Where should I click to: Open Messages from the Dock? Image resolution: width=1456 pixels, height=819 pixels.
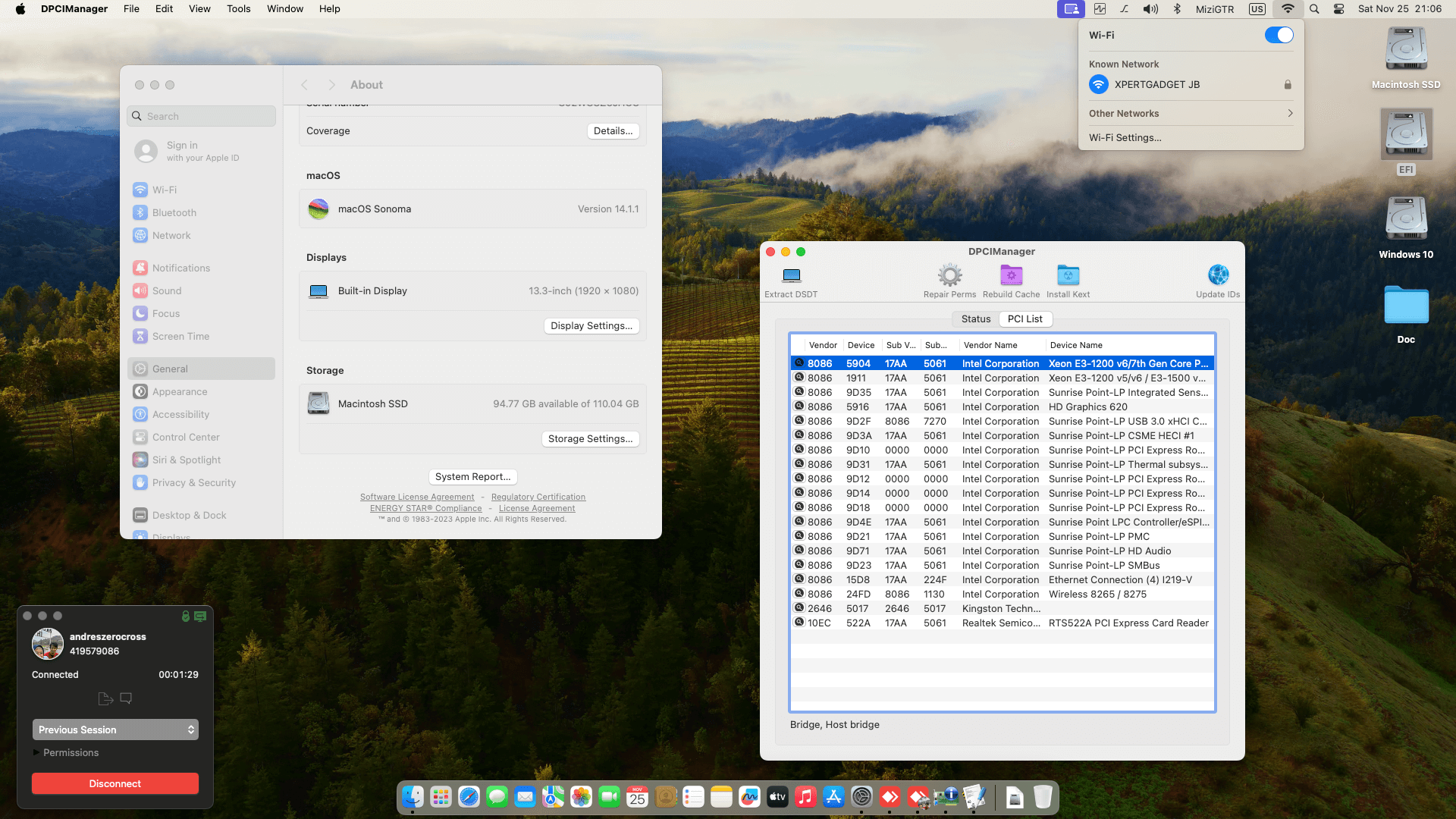pos(497,797)
